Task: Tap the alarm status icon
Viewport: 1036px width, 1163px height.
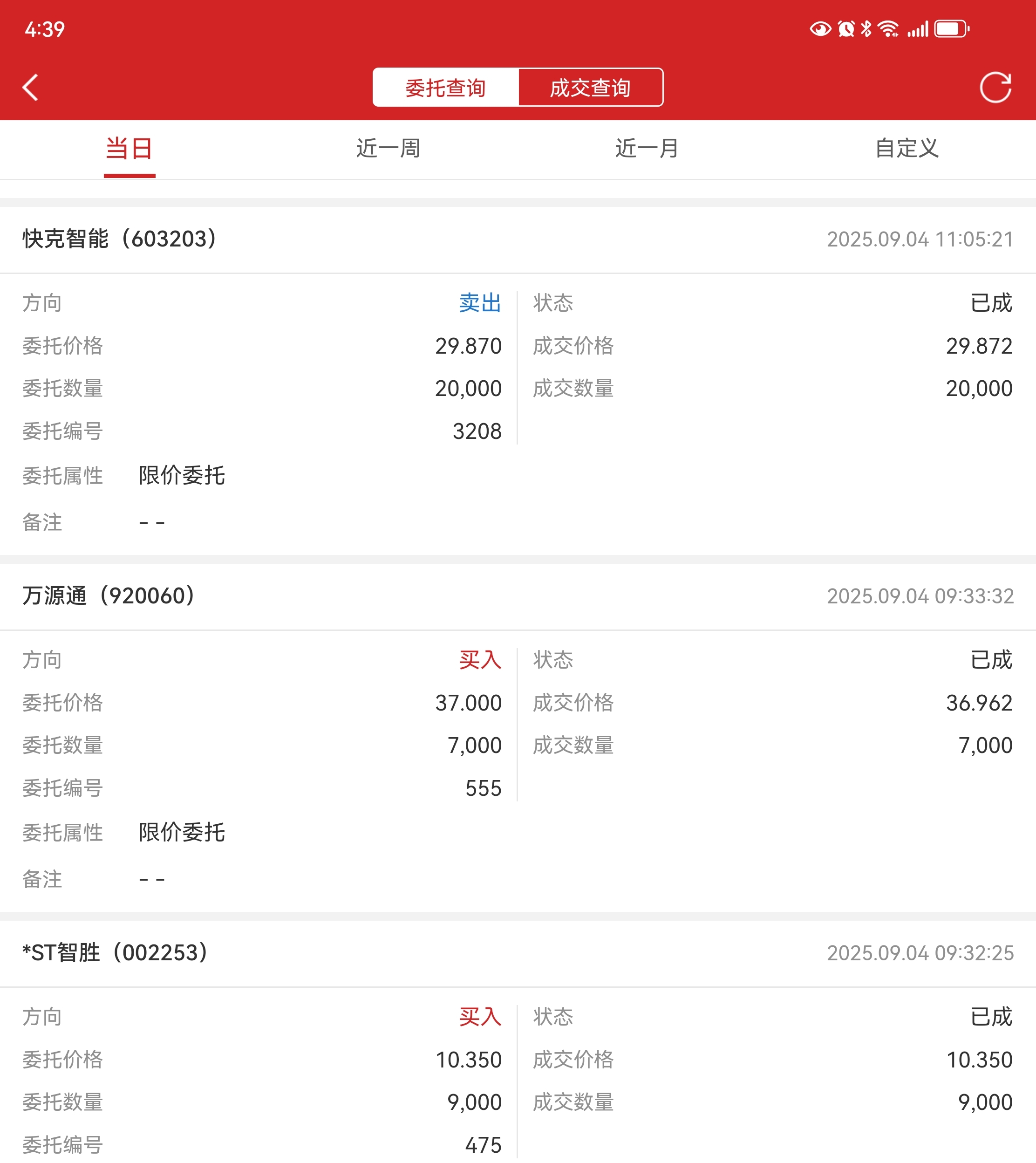Action: [x=846, y=28]
